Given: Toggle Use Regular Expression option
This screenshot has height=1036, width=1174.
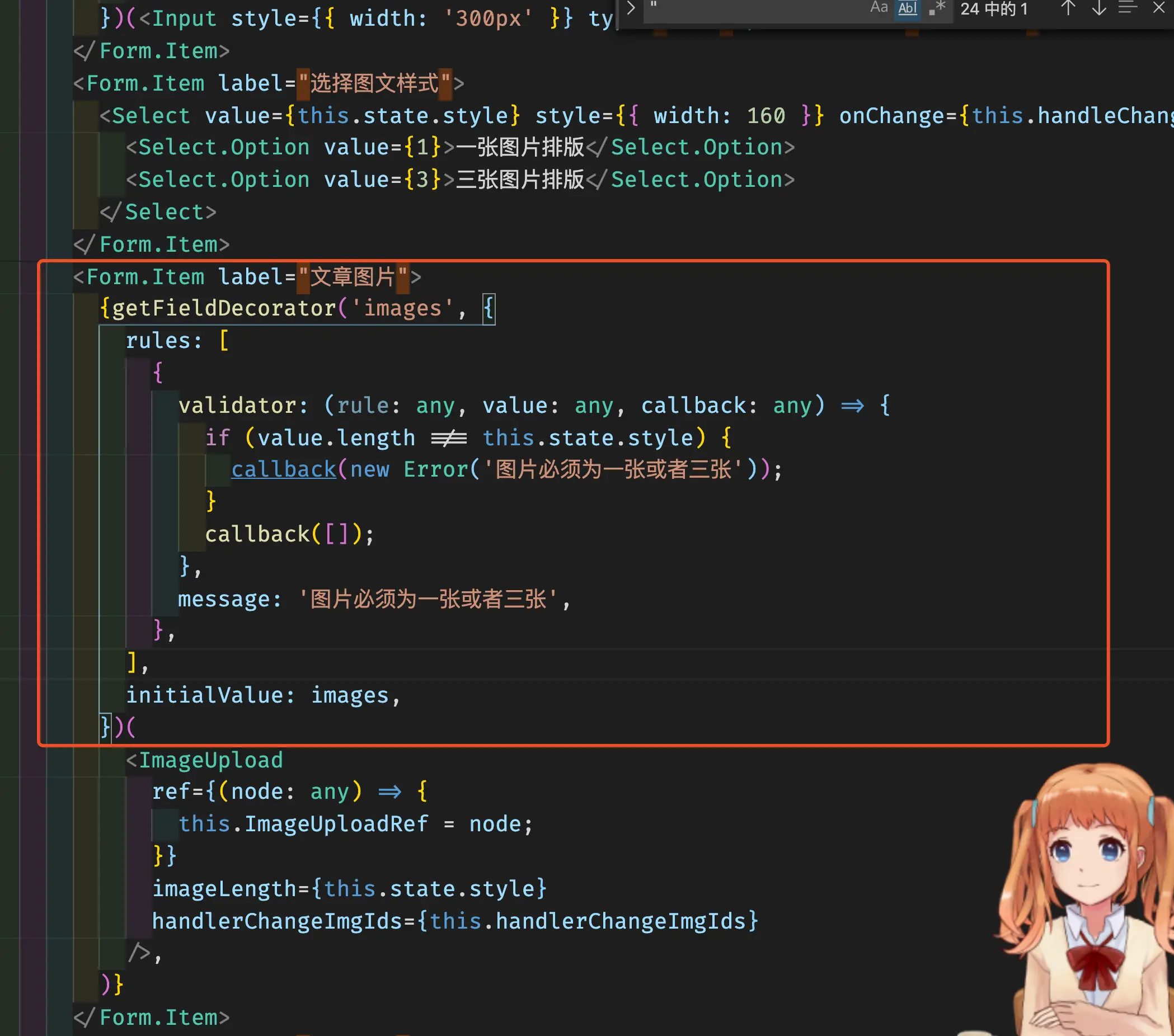Looking at the screenshot, I should coord(936,8).
